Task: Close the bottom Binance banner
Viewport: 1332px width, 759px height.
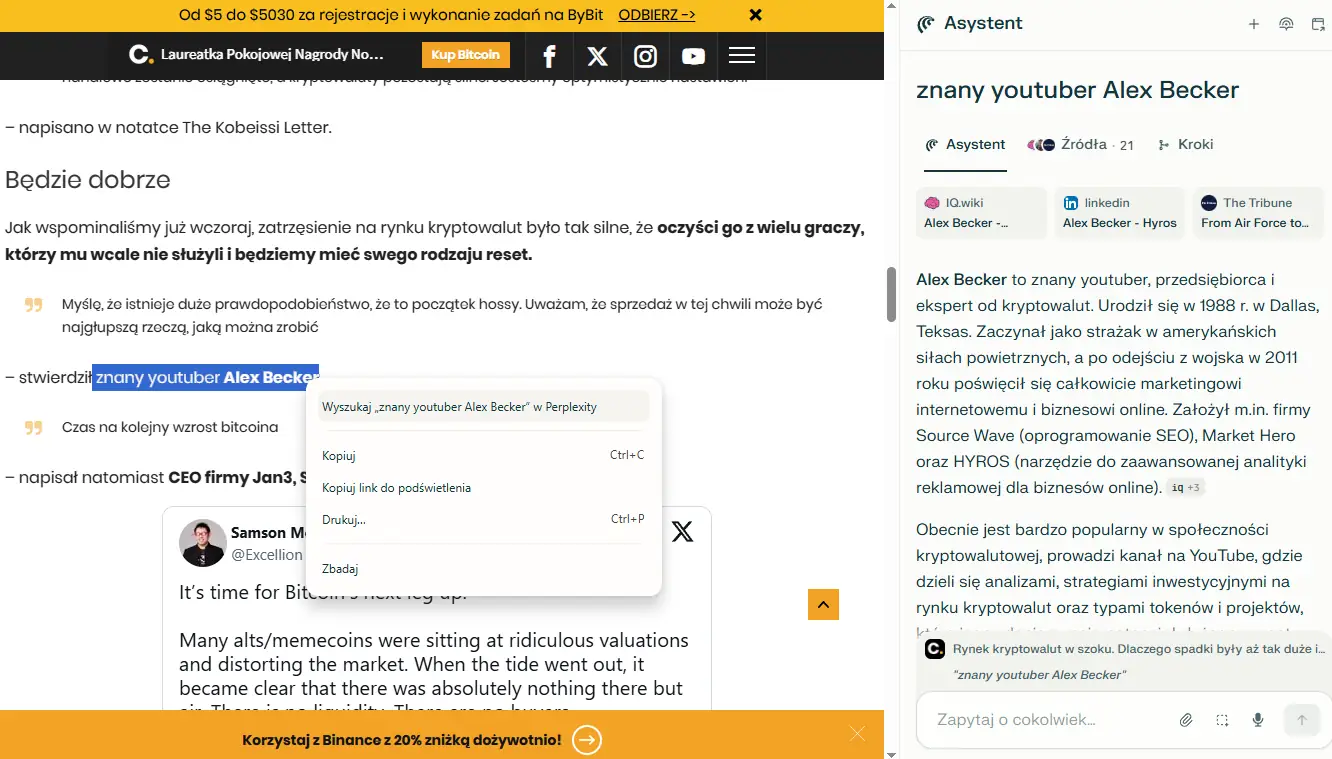Action: [x=857, y=734]
